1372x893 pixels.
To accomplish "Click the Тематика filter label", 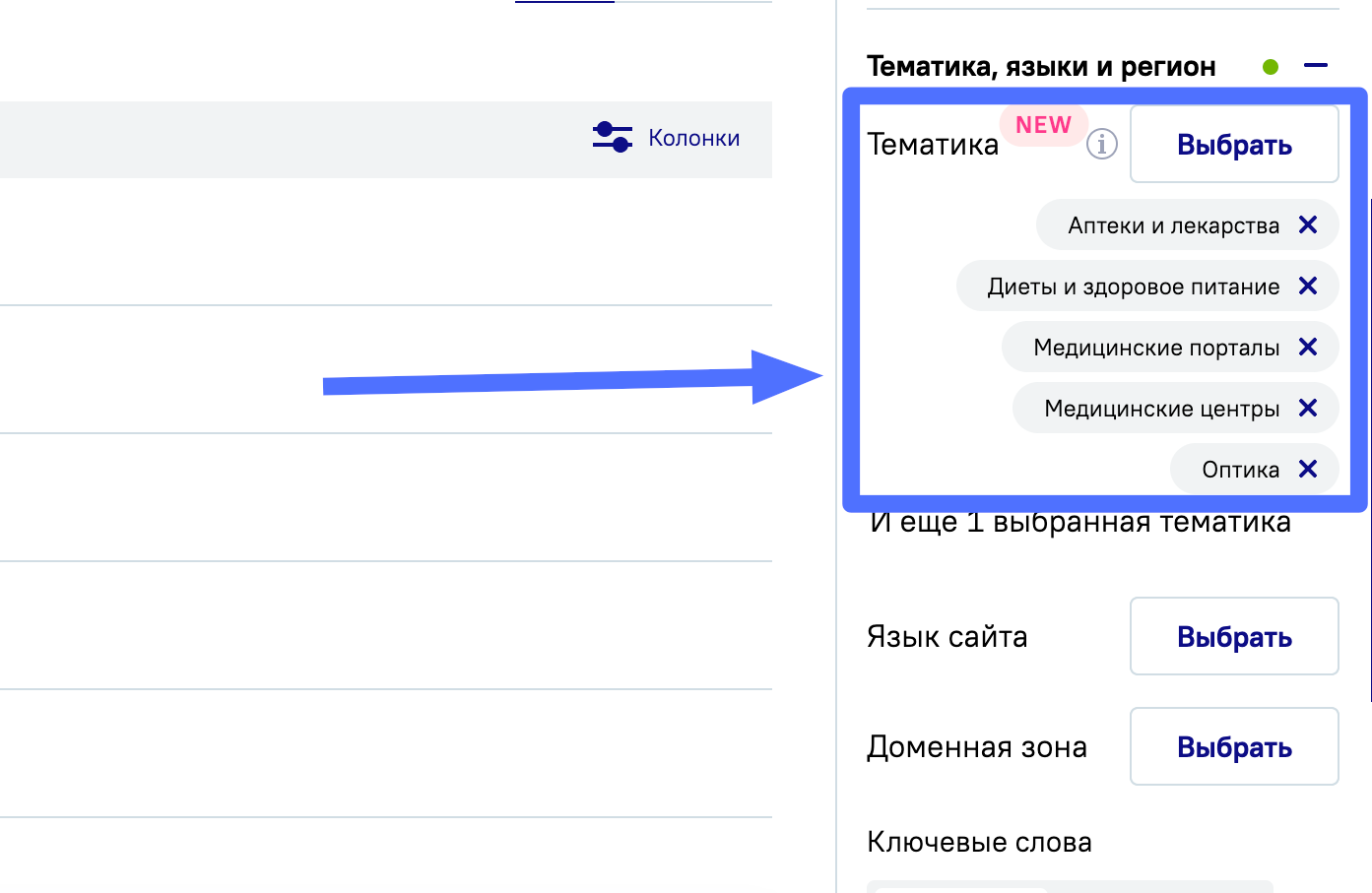I will coord(932,145).
